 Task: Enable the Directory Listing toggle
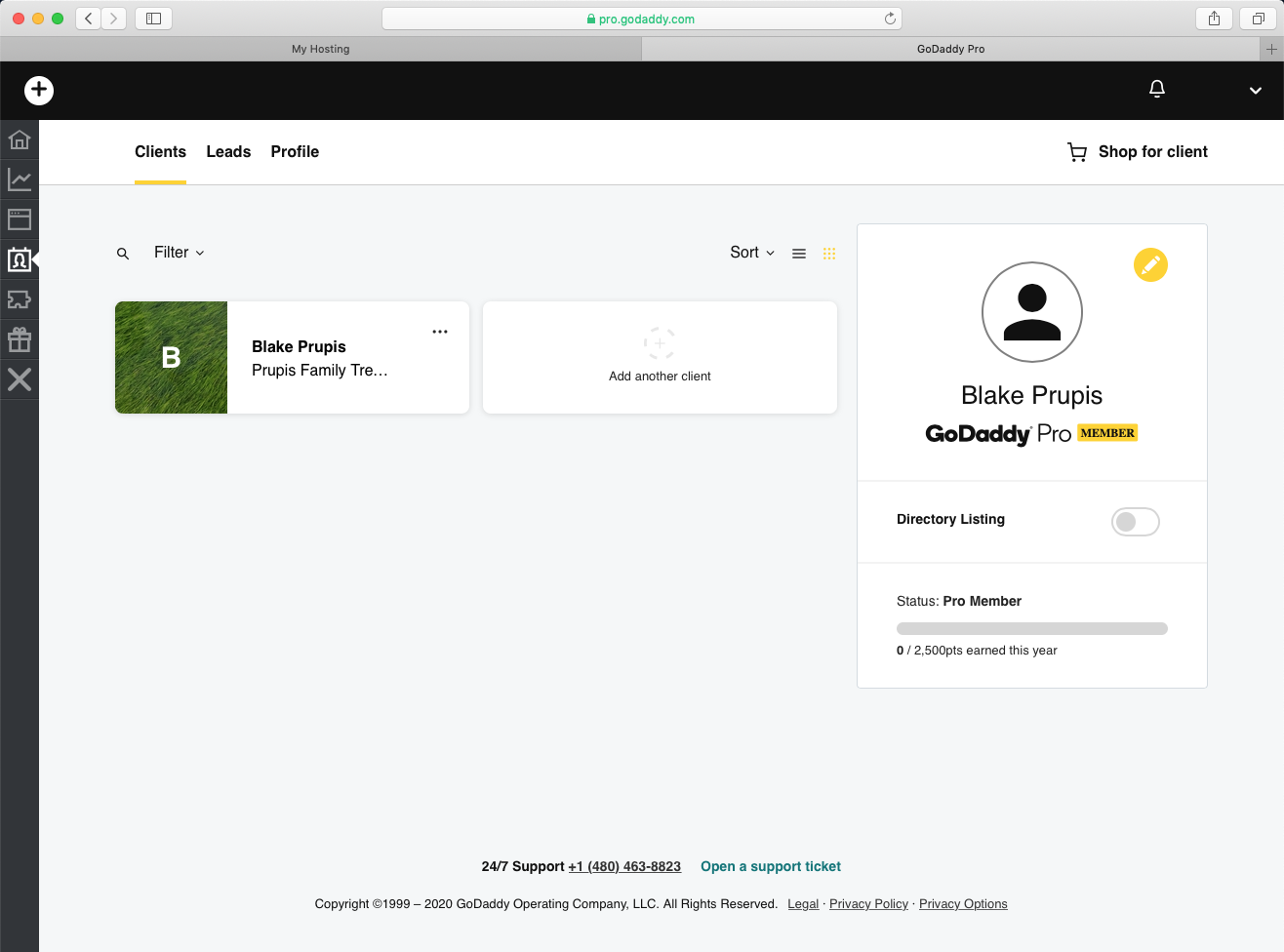coord(1135,522)
